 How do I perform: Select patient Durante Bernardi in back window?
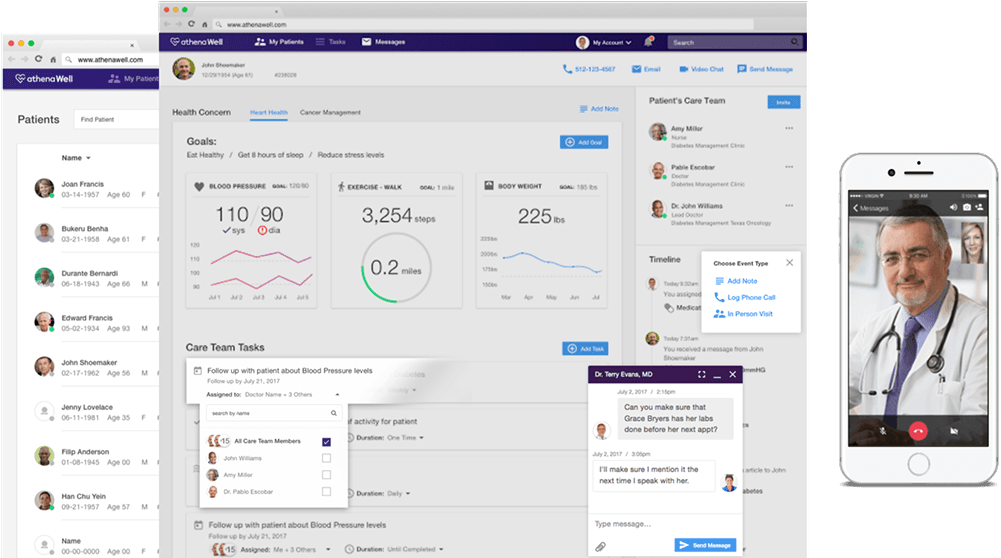96,278
